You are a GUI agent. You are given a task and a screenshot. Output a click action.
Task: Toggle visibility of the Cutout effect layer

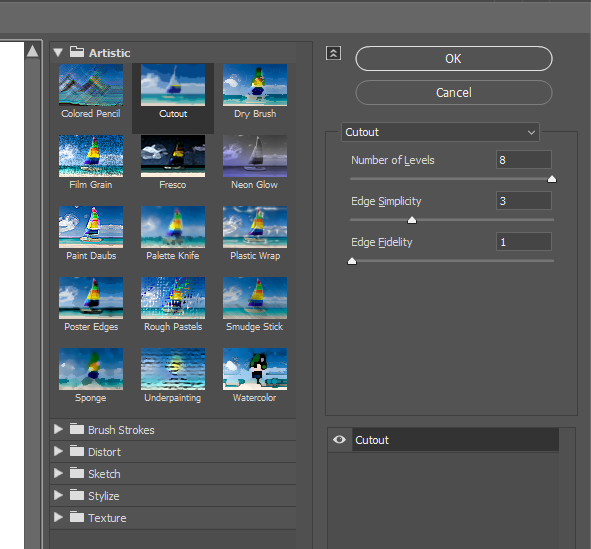339,440
